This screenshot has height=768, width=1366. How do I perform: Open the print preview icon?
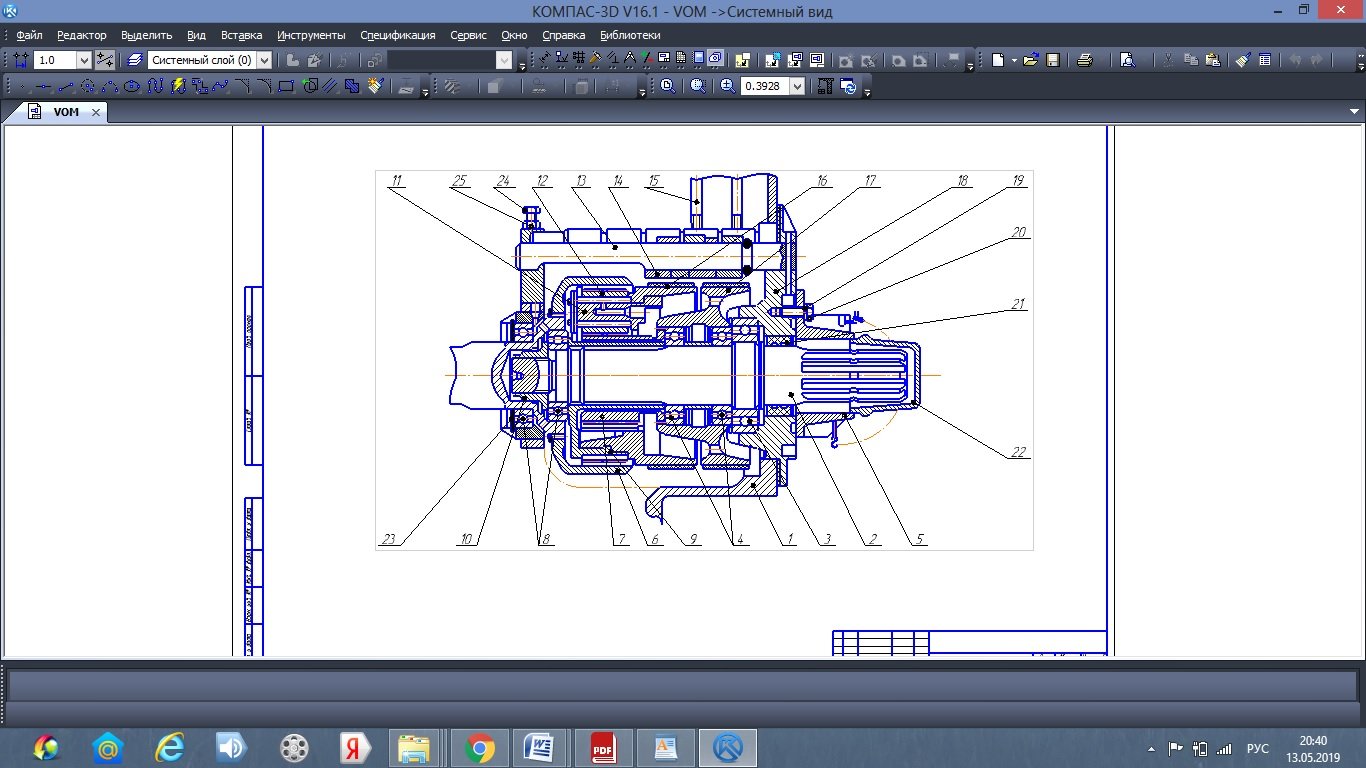click(1127, 60)
